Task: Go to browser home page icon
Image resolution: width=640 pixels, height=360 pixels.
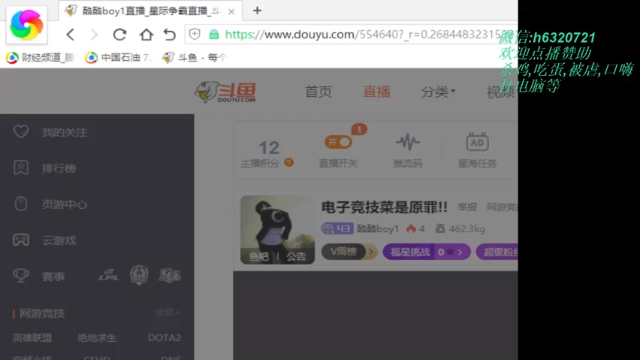Action: 146,35
